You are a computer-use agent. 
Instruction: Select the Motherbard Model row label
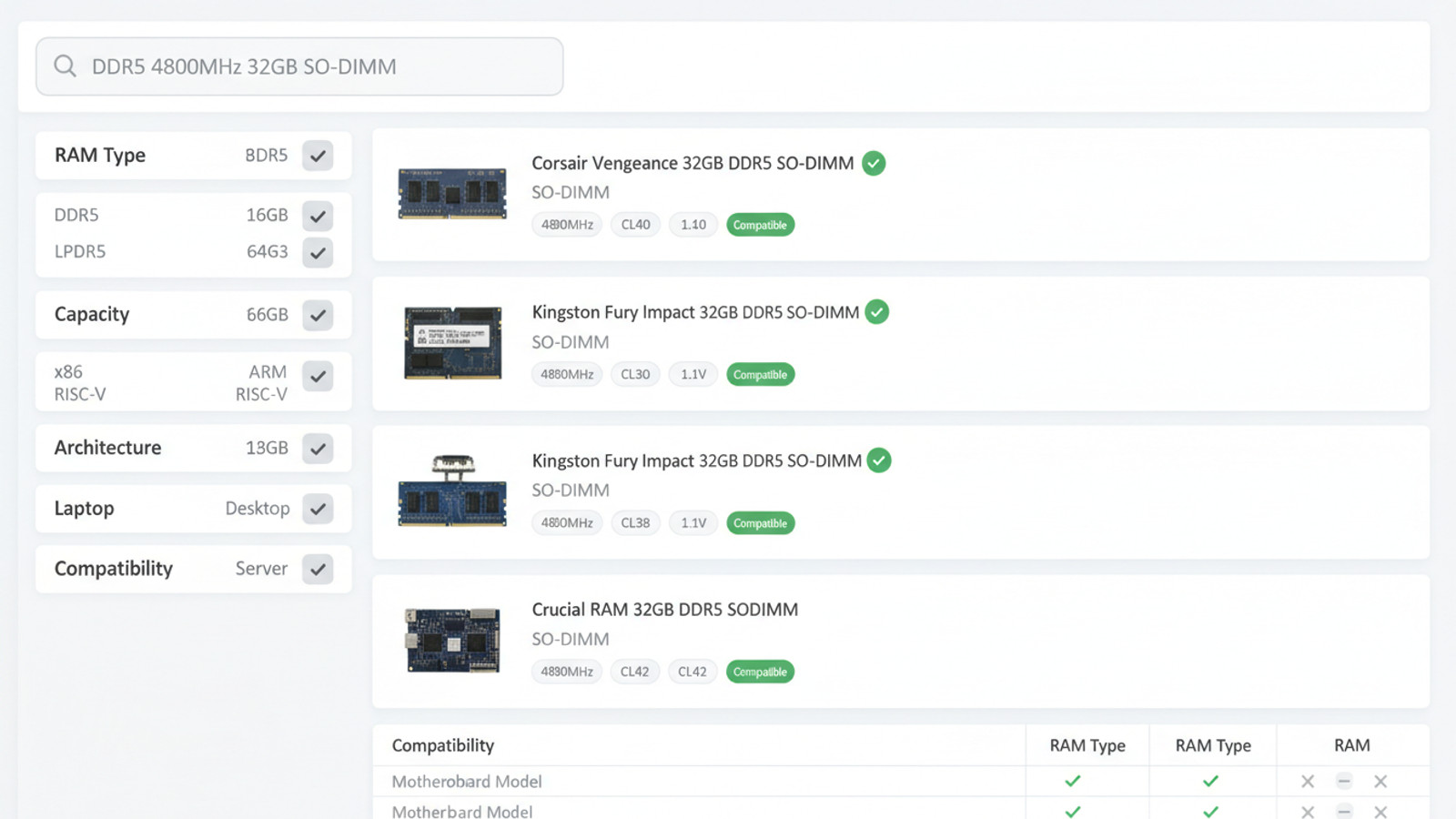[x=462, y=811]
